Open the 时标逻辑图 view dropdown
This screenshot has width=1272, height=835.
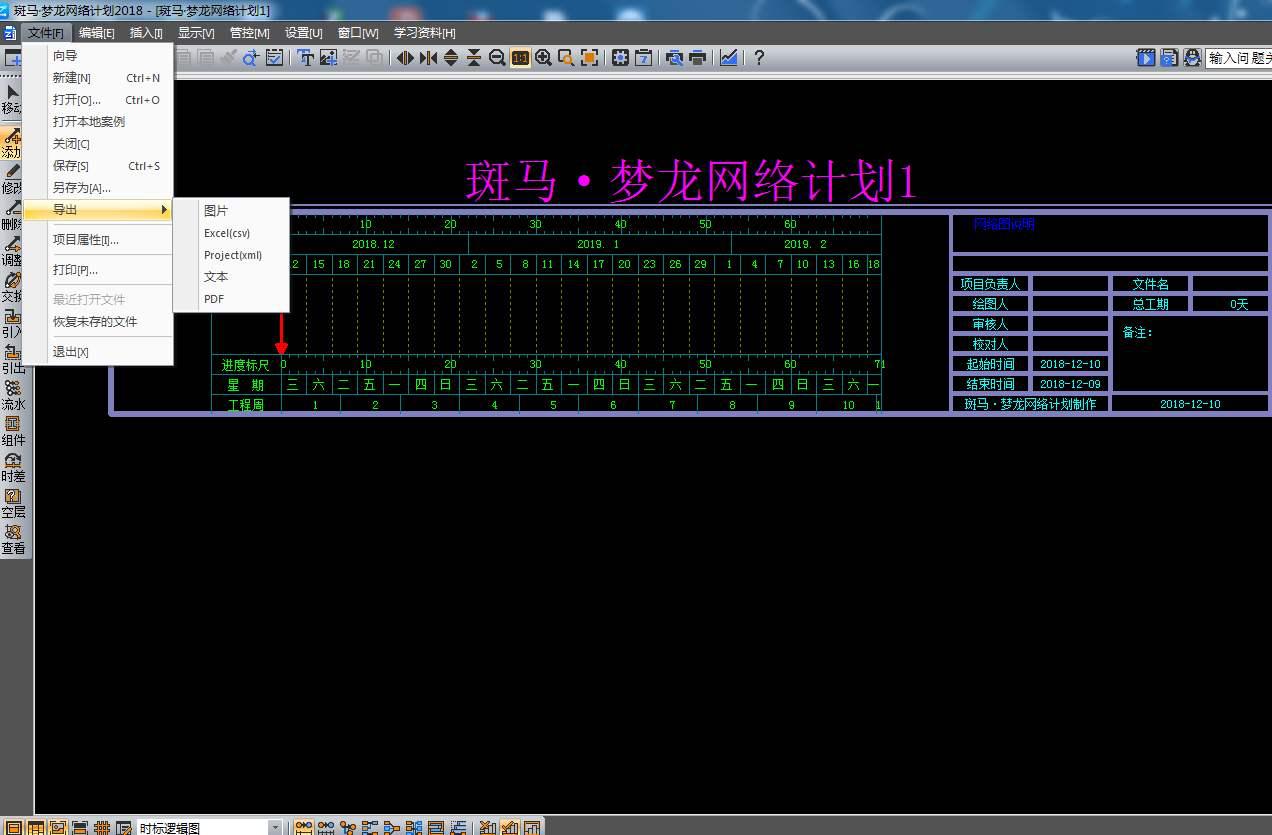point(275,827)
